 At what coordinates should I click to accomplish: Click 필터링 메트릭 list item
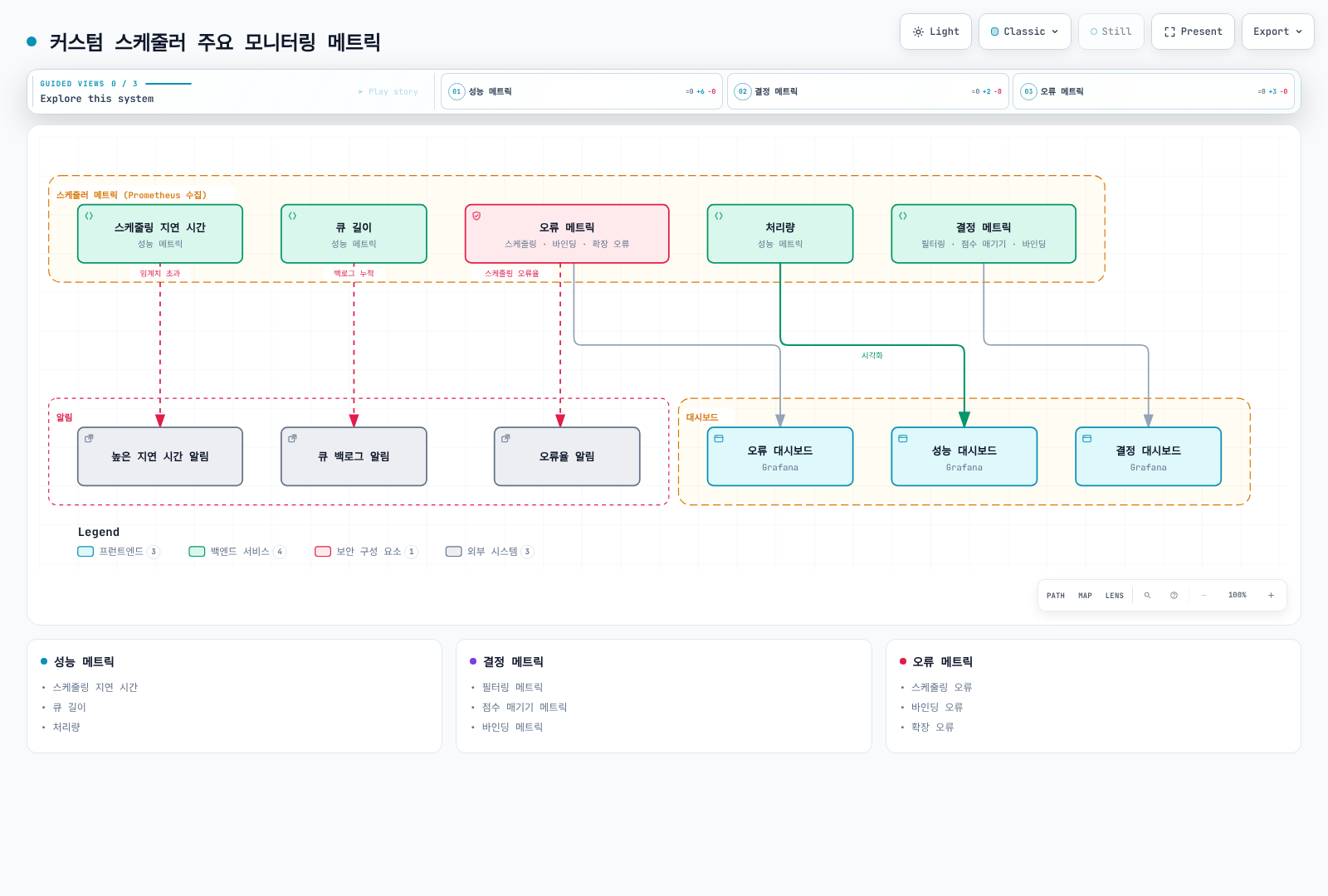tap(513, 688)
